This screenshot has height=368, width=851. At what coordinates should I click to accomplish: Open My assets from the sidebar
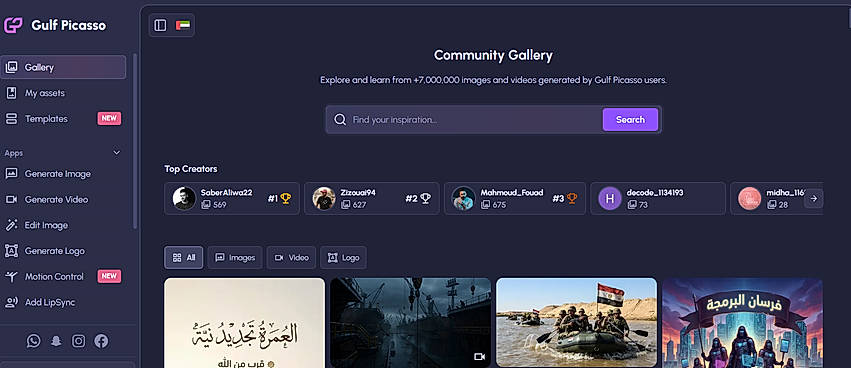(x=63, y=93)
